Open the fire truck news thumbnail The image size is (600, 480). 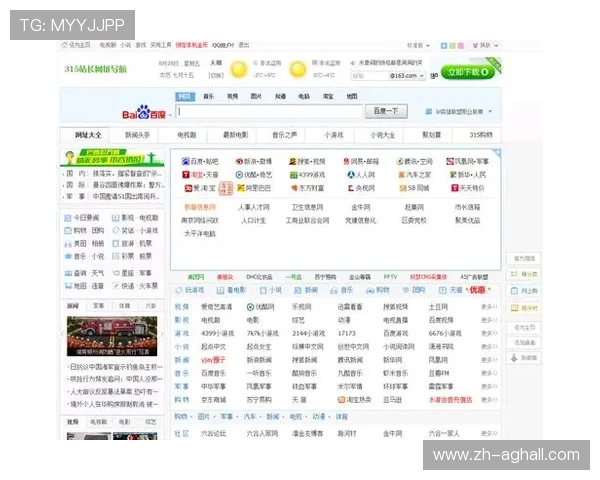point(112,336)
